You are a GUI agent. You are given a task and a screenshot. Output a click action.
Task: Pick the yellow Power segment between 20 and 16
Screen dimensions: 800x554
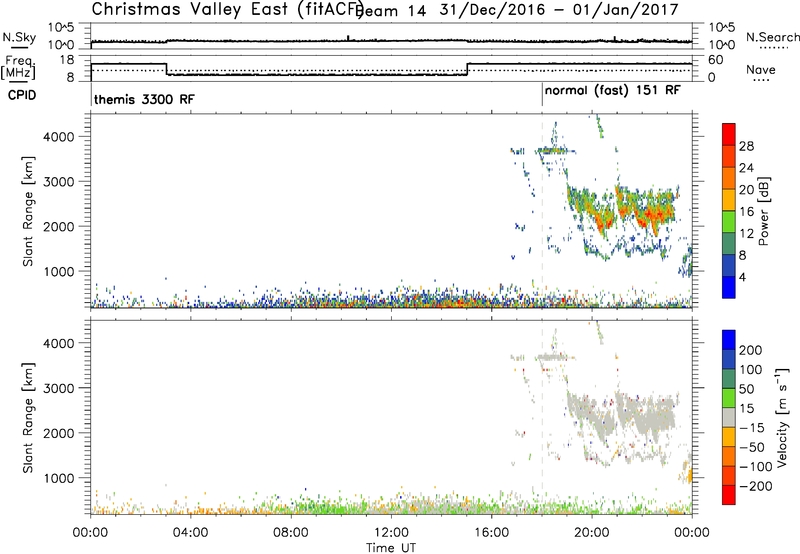click(729, 200)
